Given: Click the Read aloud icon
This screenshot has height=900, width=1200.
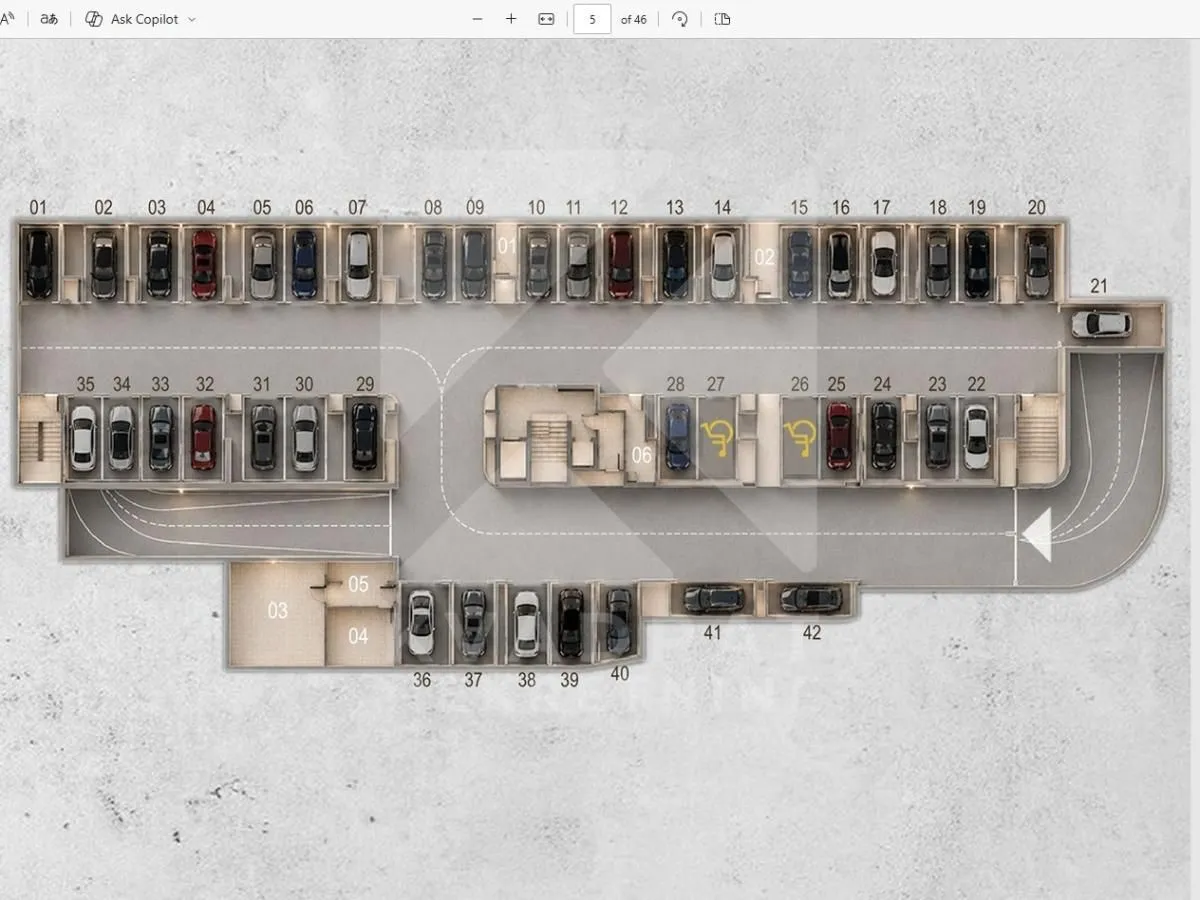Looking at the screenshot, I should (7, 19).
